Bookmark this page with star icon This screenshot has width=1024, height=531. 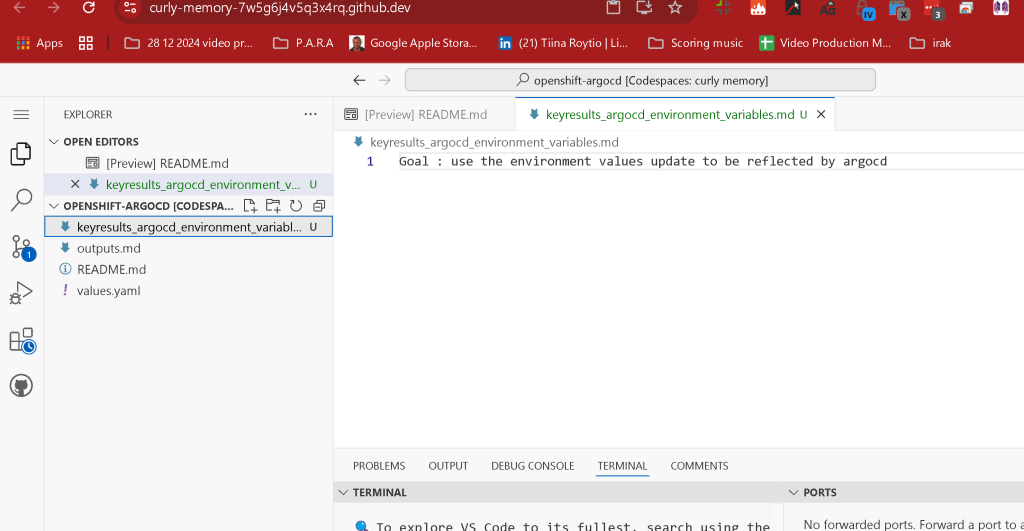click(675, 8)
